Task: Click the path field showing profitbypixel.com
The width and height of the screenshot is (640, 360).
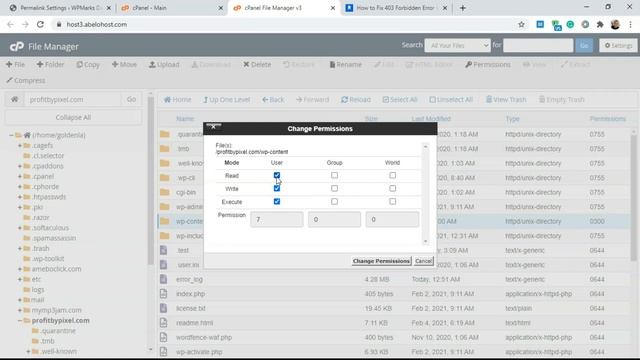Action: click(x=73, y=99)
